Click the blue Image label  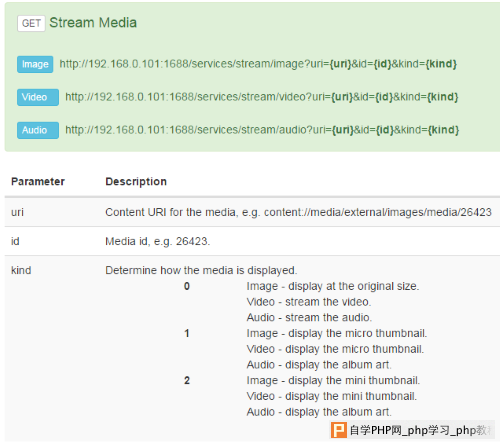35,64
